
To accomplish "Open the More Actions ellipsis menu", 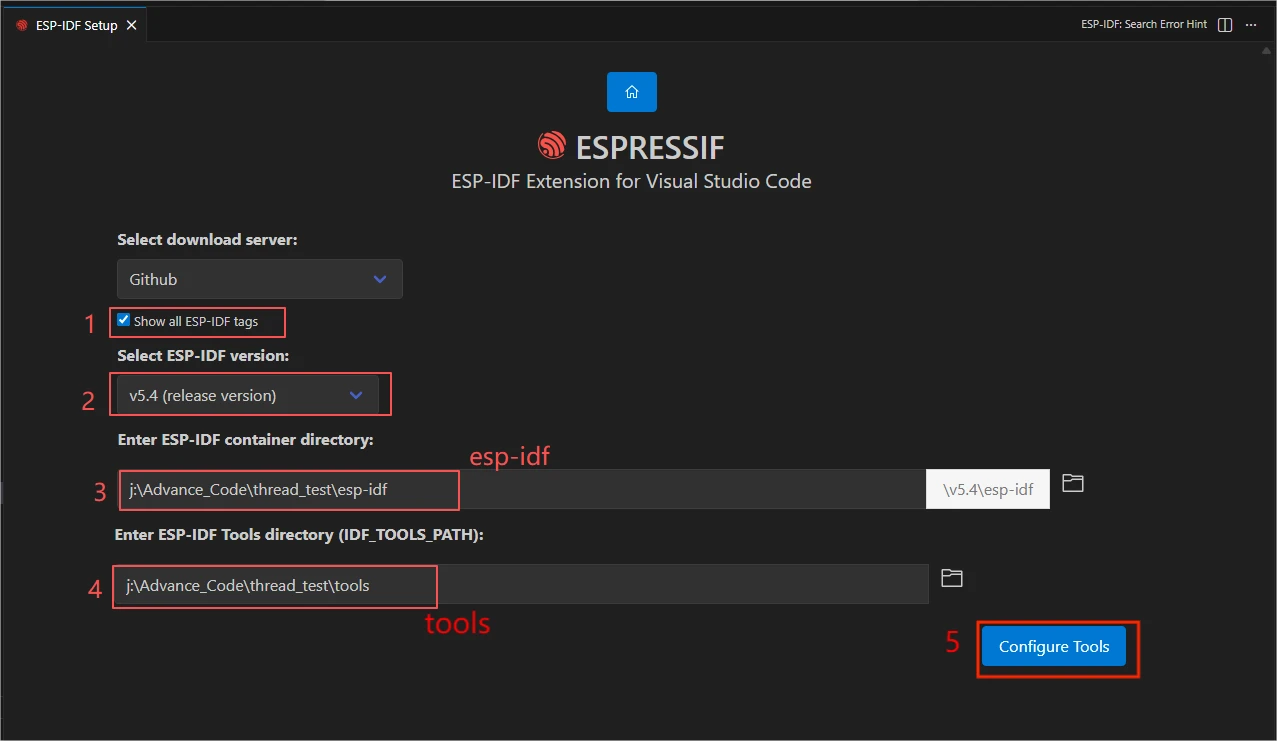I will (1251, 25).
